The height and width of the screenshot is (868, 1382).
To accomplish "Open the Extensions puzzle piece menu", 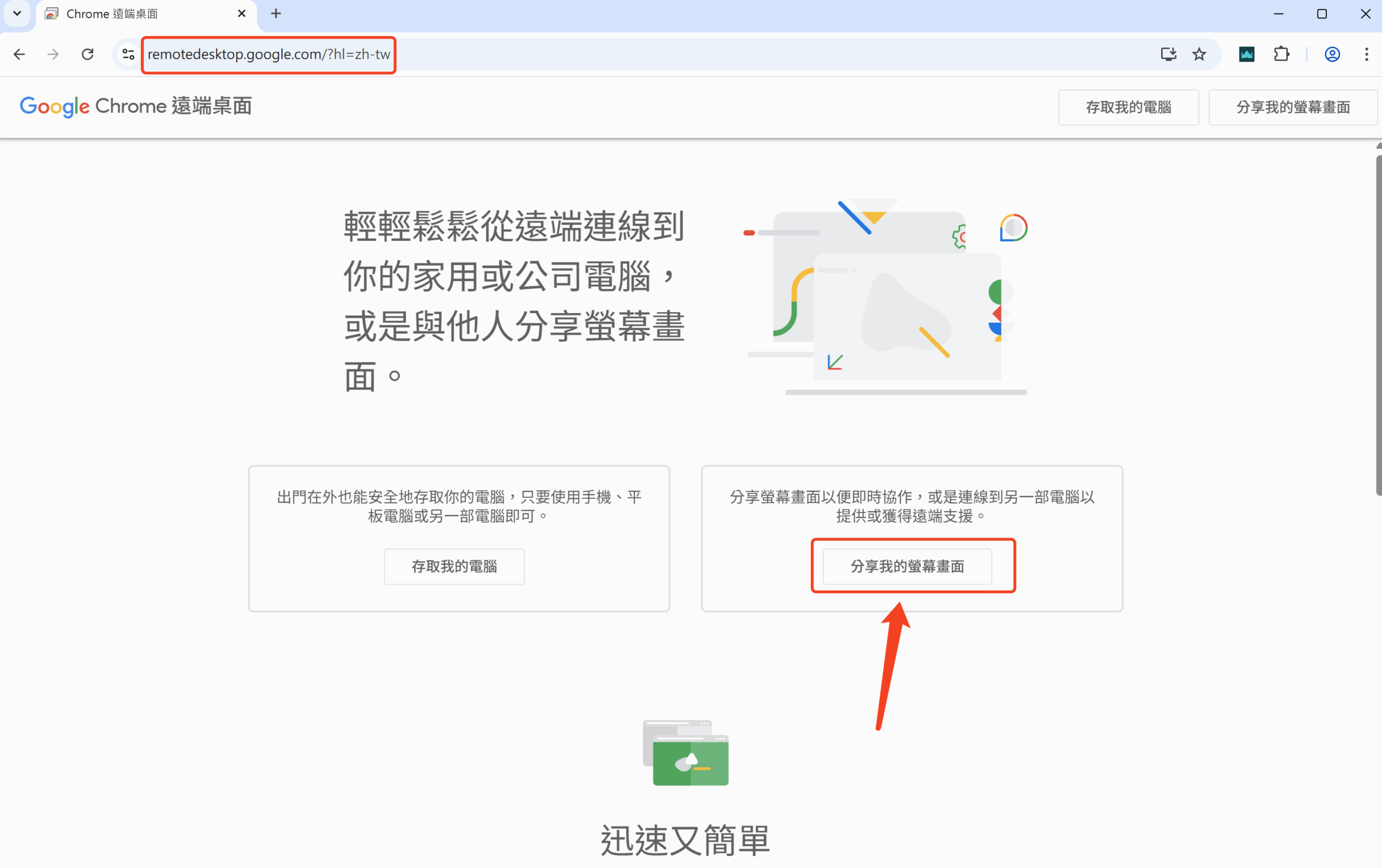I will click(x=1281, y=55).
